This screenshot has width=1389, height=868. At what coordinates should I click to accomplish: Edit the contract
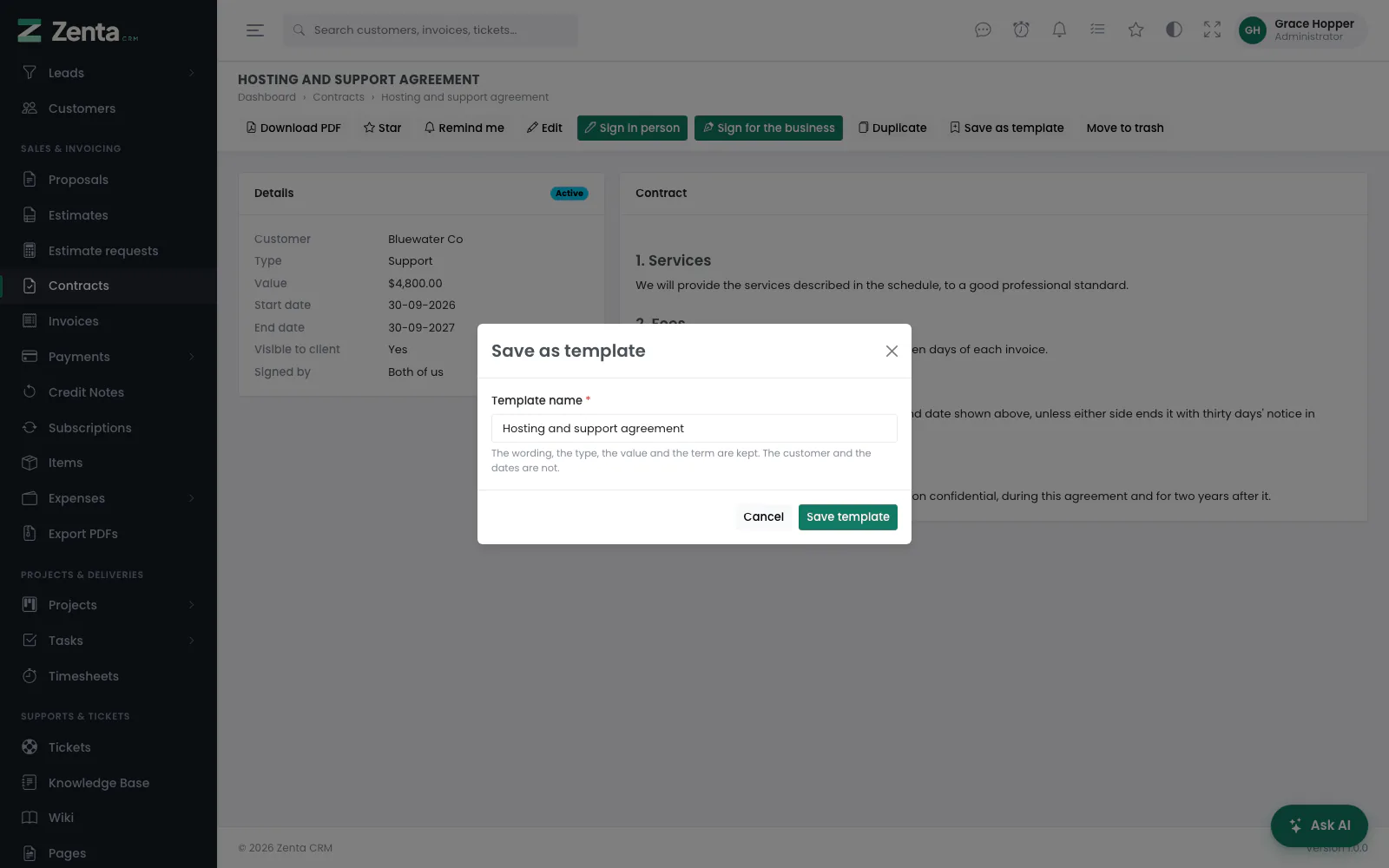544,128
